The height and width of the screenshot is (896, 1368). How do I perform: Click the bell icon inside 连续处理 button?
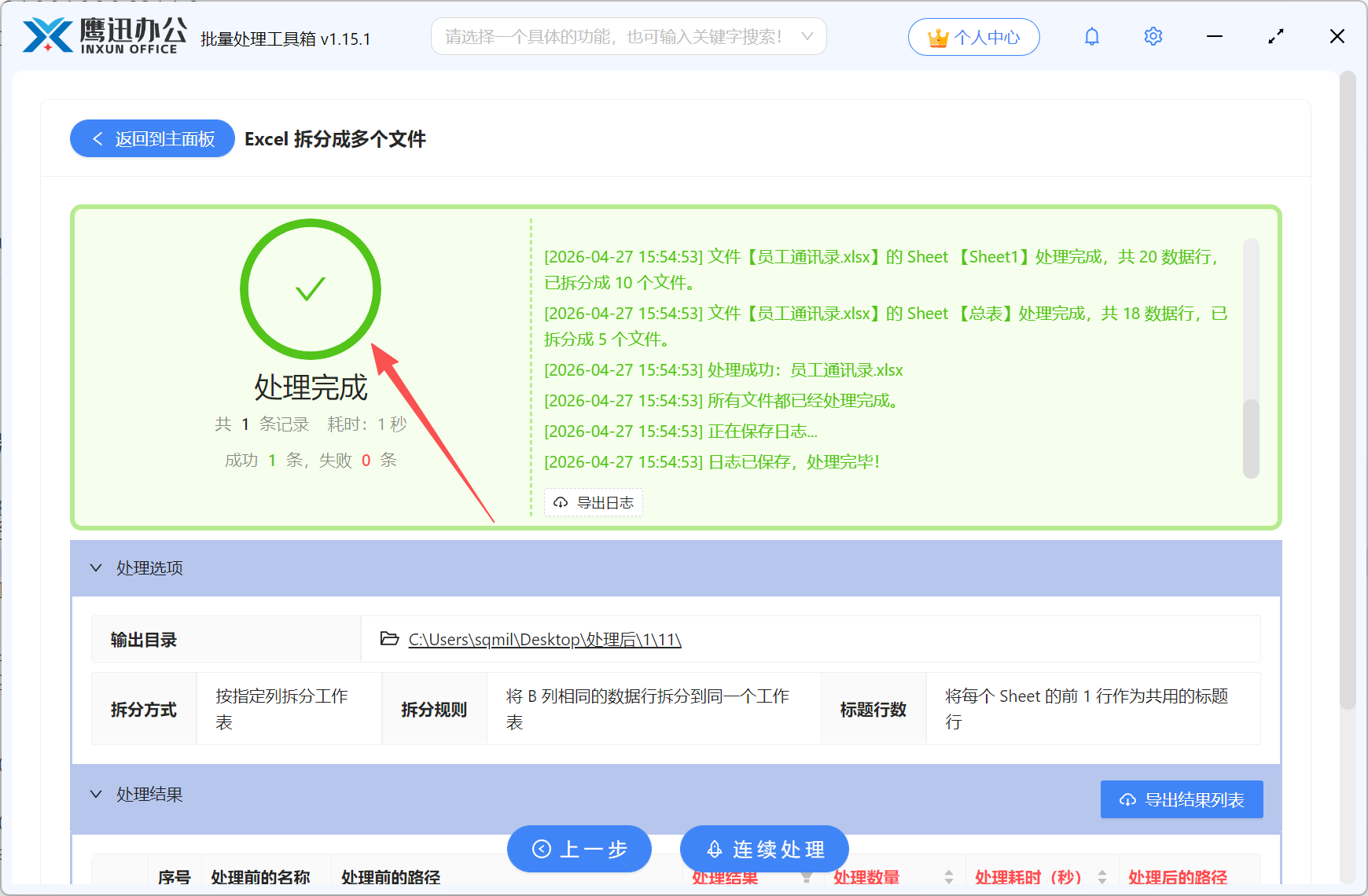(714, 849)
